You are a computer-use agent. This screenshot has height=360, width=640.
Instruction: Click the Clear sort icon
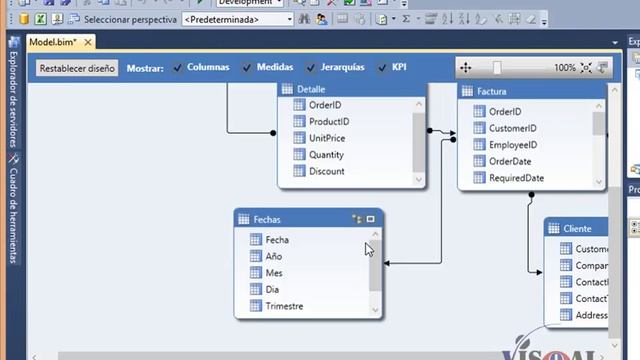[x=481, y=19]
